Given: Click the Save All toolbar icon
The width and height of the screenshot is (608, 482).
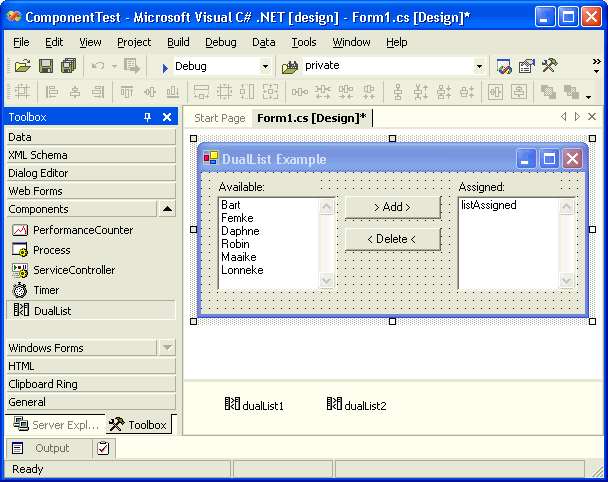Looking at the screenshot, I should pyautogui.click(x=69, y=66).
